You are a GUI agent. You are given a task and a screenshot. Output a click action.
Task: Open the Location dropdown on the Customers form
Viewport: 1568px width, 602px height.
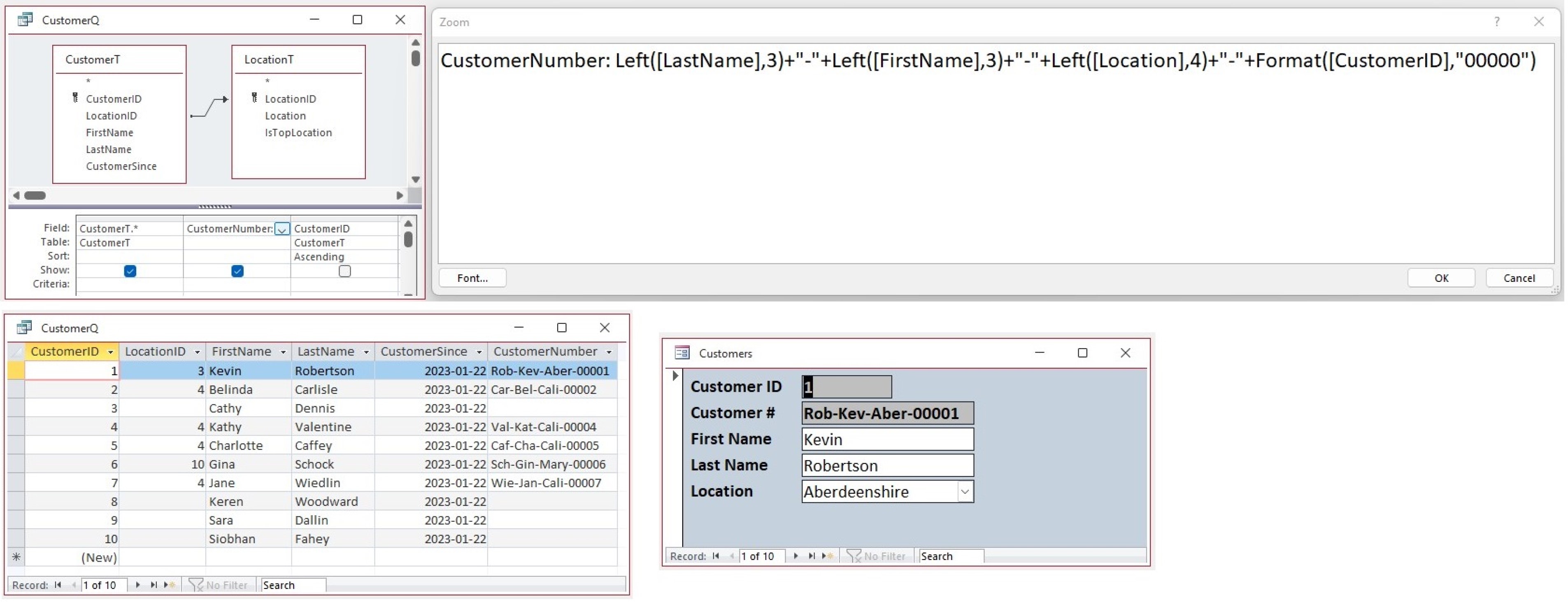pyautogui.click(x=965, y=491)
